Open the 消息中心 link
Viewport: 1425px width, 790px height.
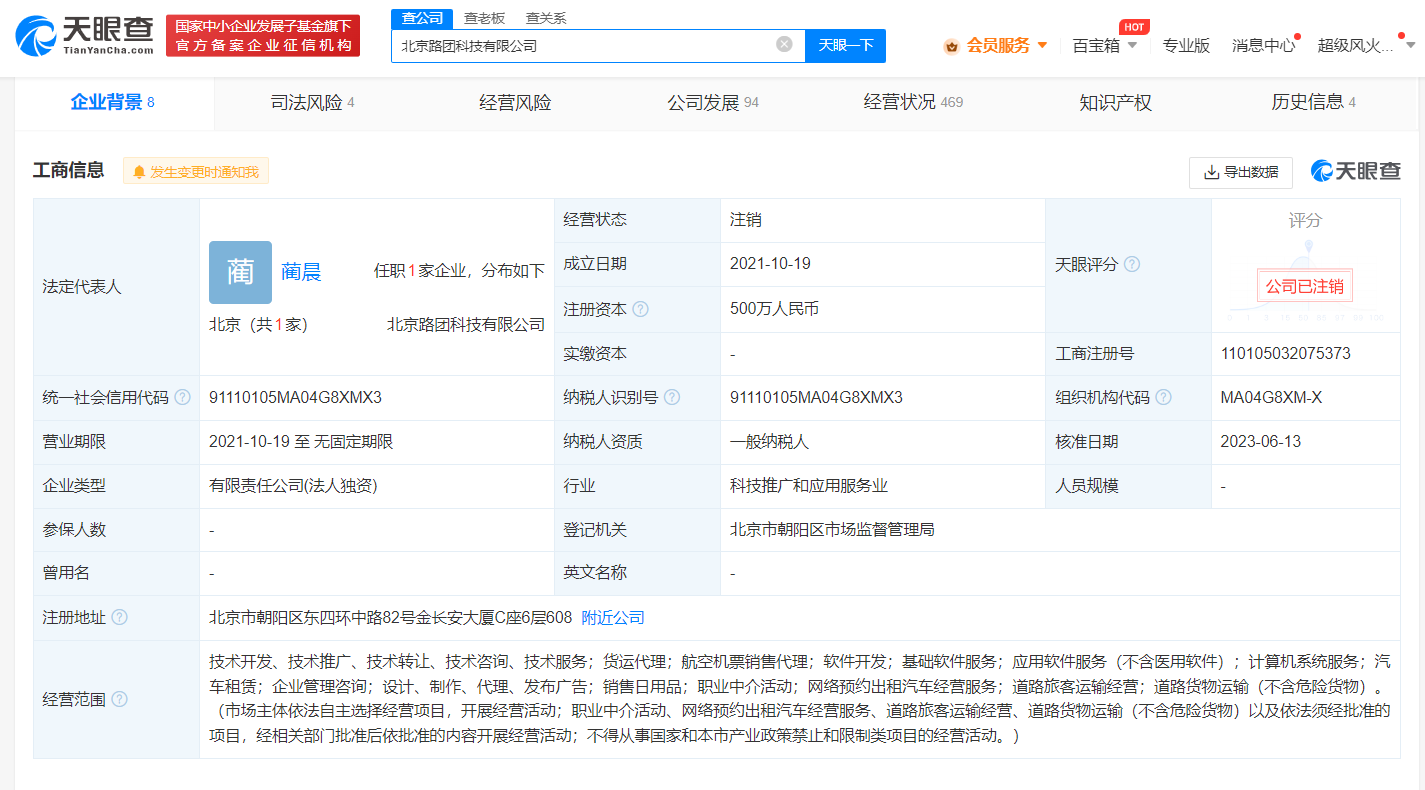coord(1264,45)
